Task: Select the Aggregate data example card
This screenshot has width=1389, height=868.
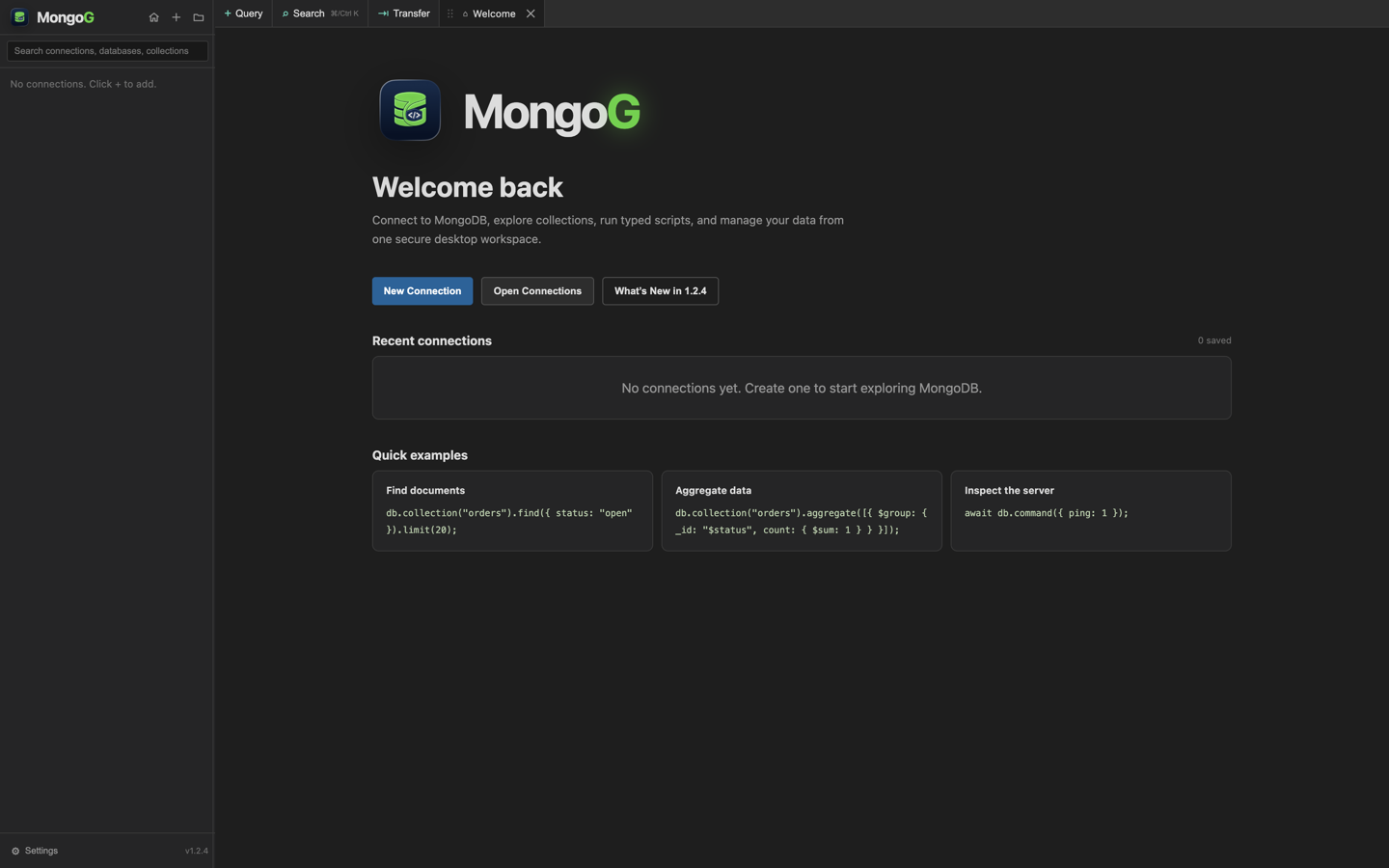Action: point(802,511)
